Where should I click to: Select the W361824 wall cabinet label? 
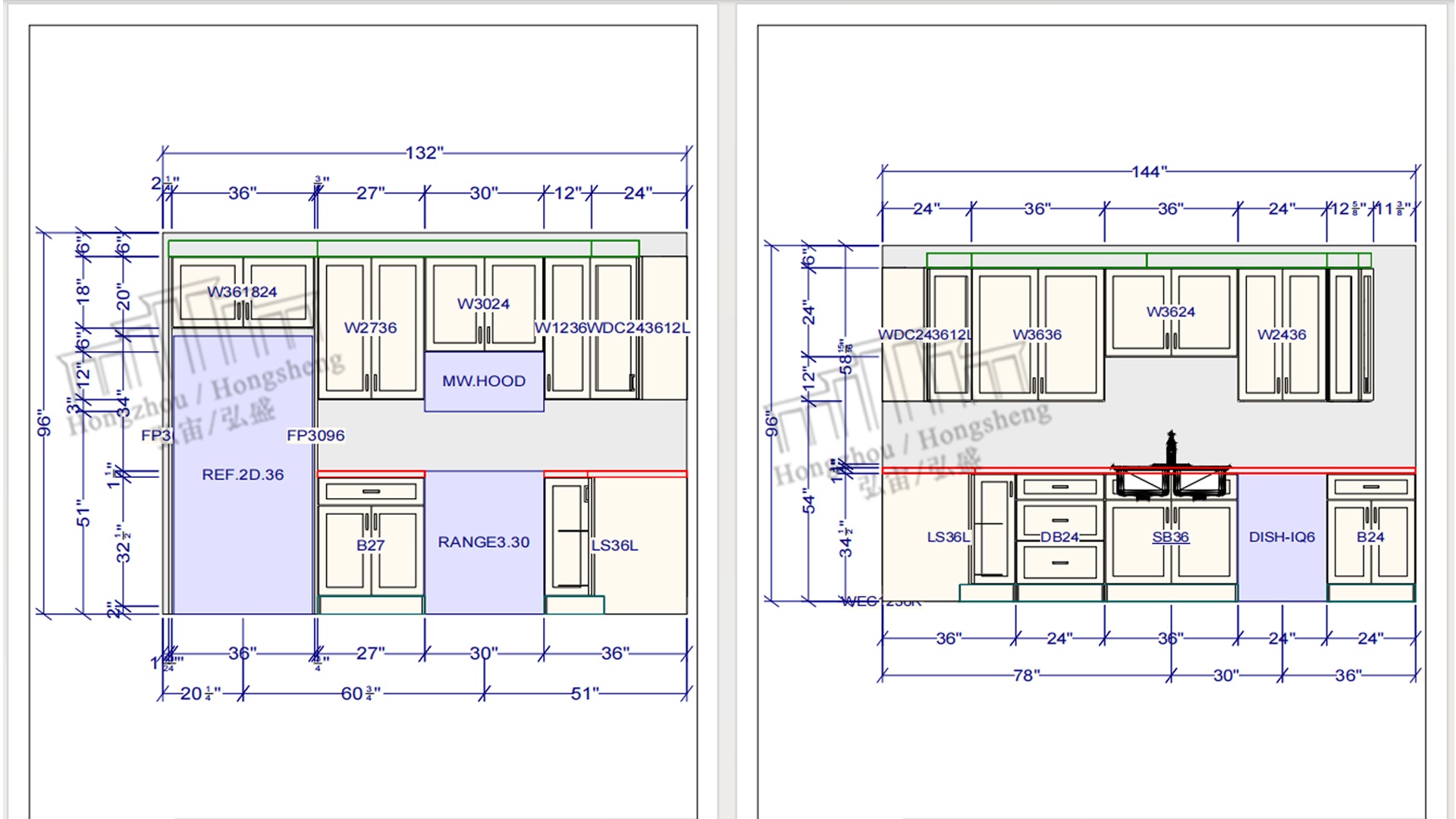pos(242,292)
